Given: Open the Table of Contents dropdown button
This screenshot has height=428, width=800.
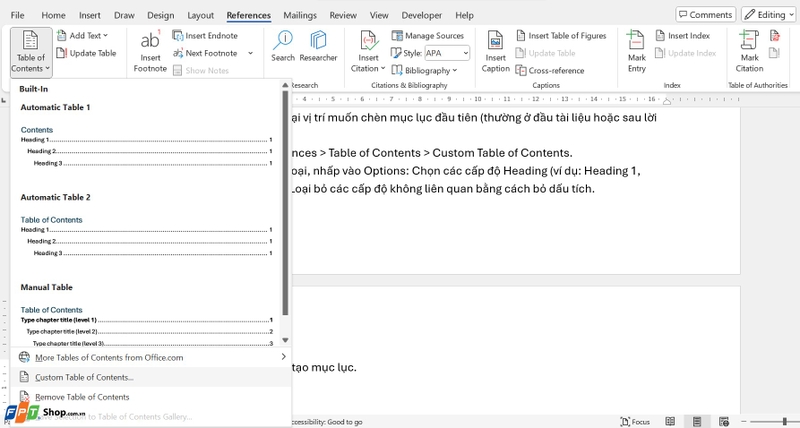Looking at the screenshot, I should coord(31,52).
